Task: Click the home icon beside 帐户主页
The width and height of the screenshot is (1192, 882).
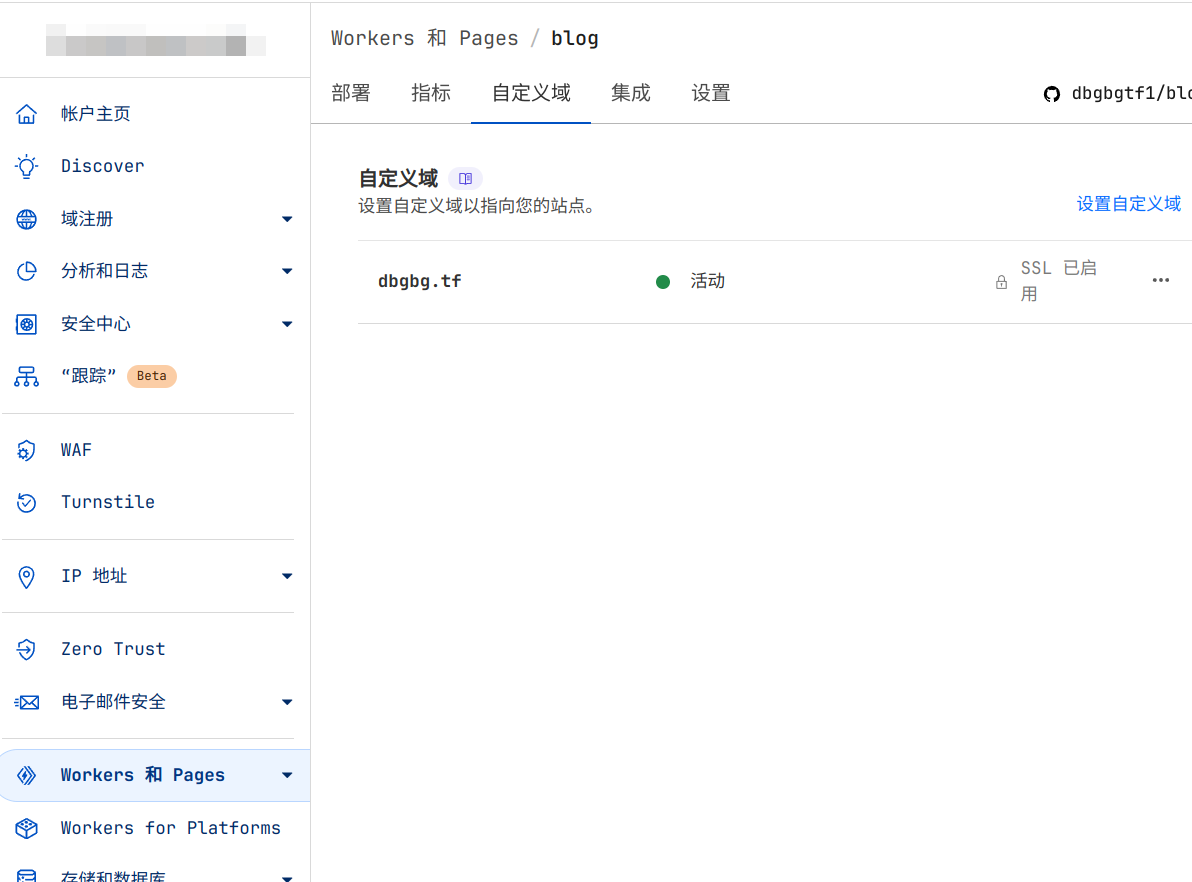Action: [27, 114]
